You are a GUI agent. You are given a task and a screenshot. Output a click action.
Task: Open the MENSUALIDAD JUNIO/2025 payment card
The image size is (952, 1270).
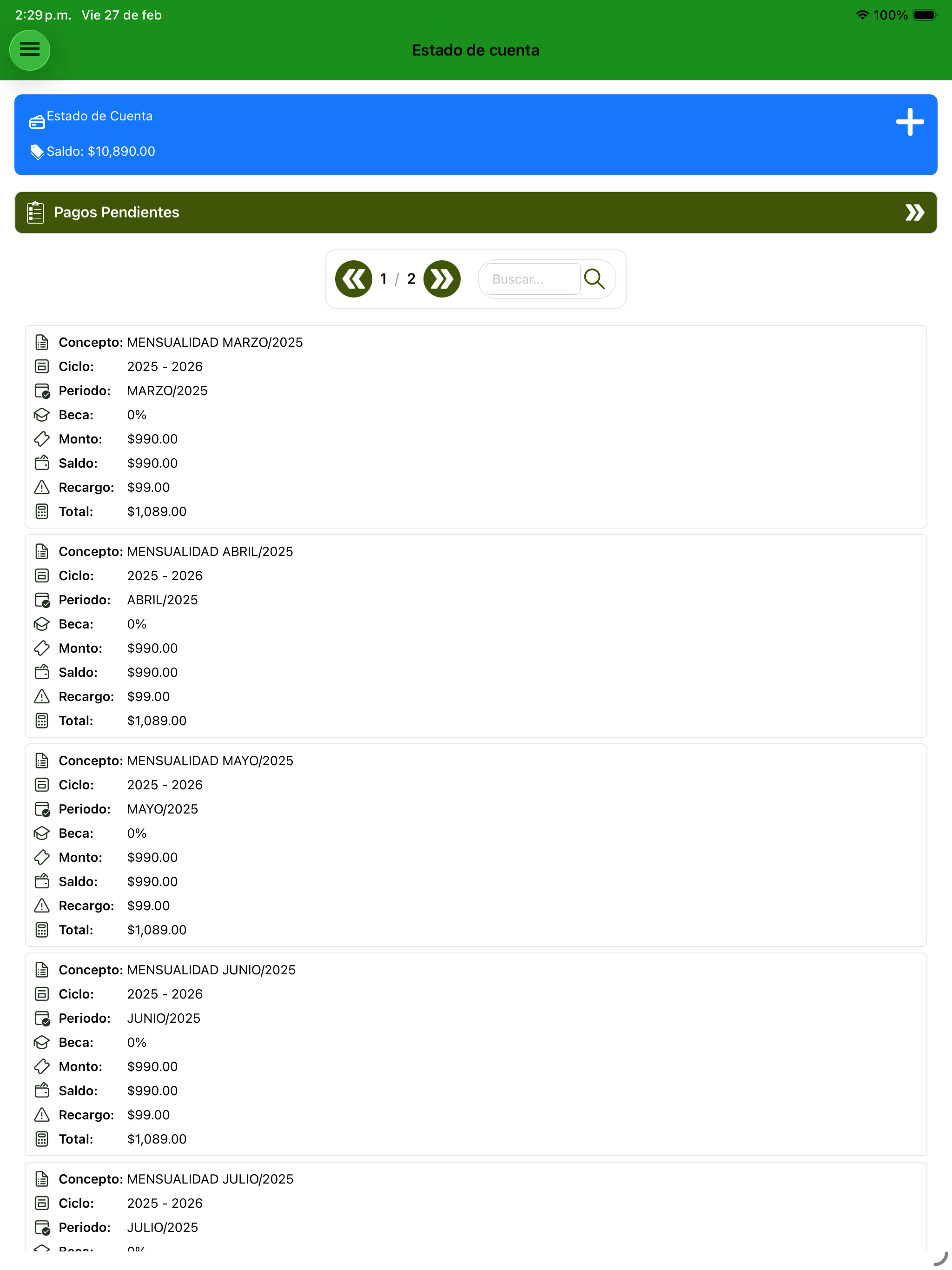[x=476, y=1054]
